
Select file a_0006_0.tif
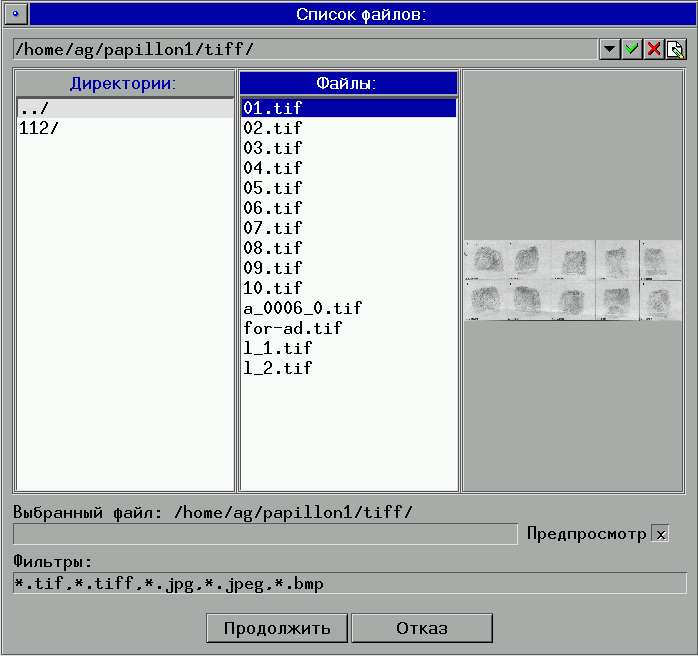coord(349,308)
